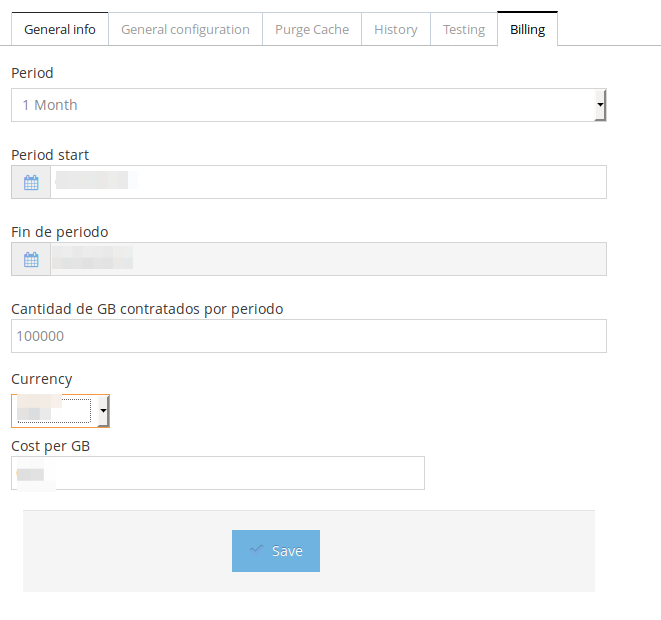Open the Period dropdown showing 1 Month
This screenshot has height=620, width=661.
(x=309, y=105)
